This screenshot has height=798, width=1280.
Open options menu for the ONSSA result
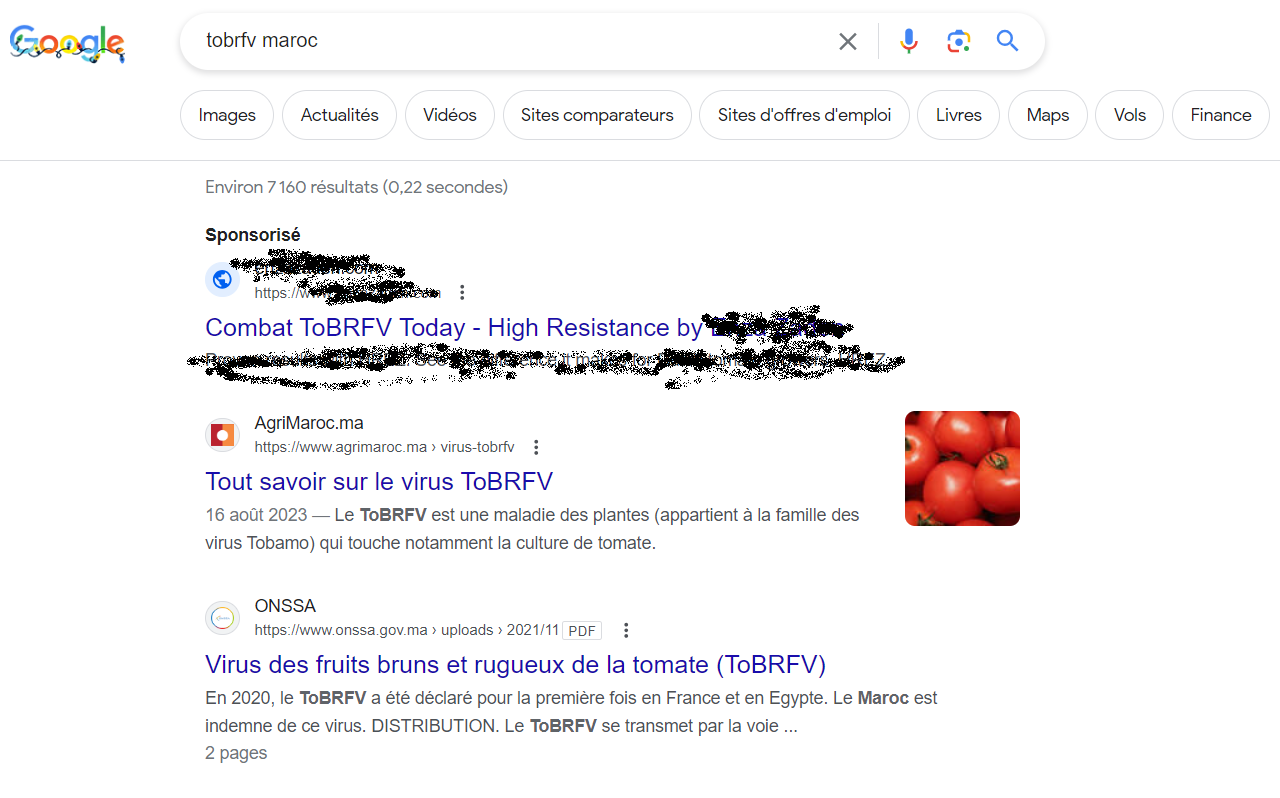[x=626, y=630]
